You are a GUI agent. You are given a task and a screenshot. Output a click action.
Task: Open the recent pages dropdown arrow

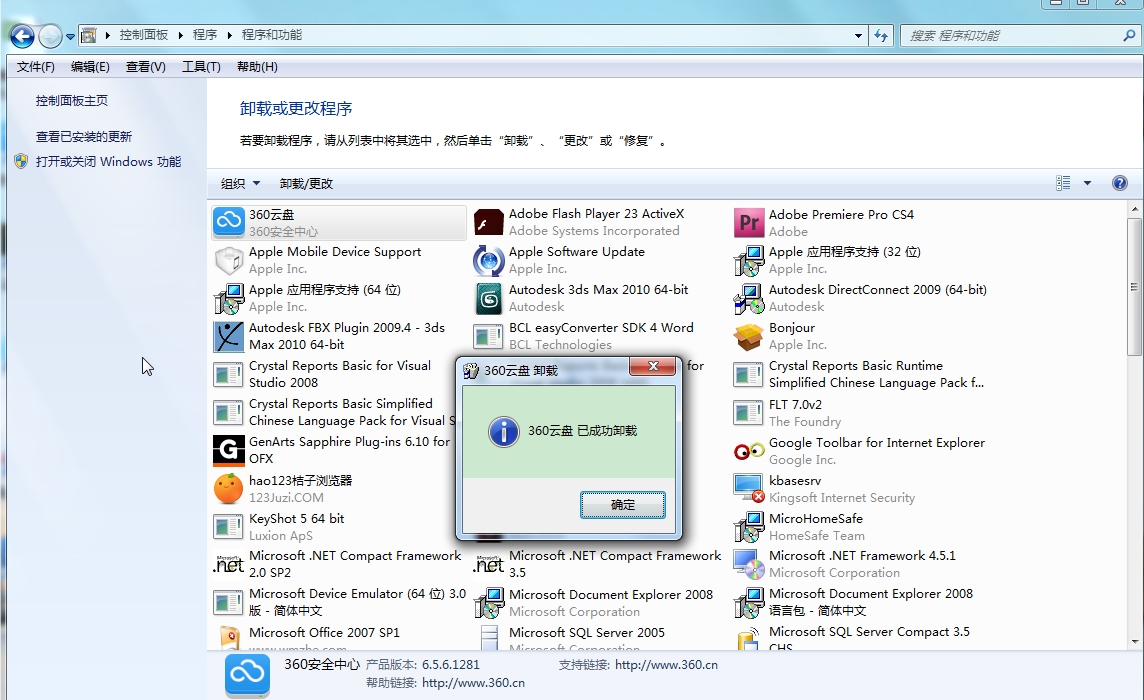tap(70, 36)
